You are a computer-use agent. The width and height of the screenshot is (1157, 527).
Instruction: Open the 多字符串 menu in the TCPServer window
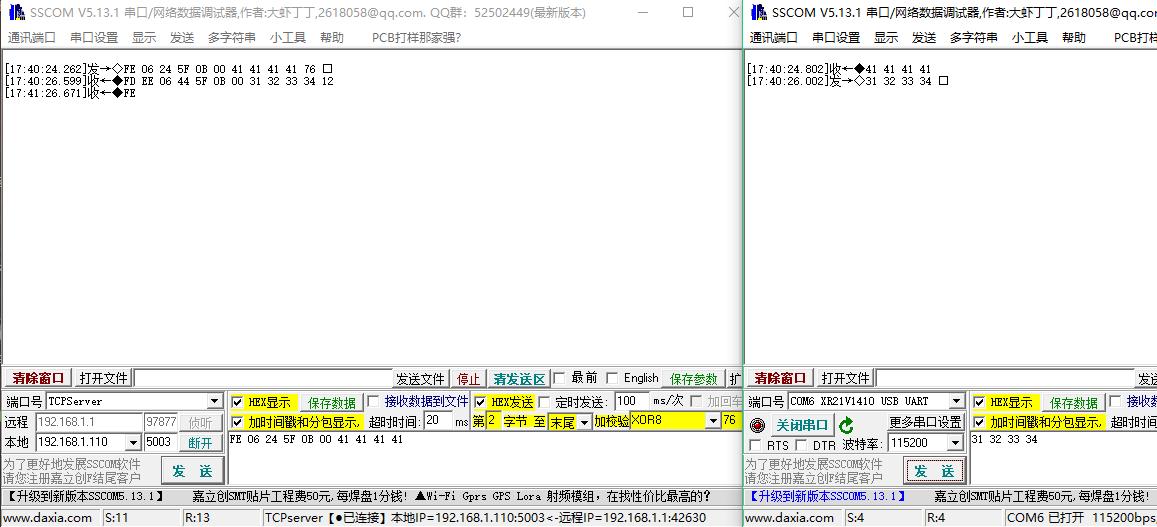pyautogui.click(x=231, y=37)
